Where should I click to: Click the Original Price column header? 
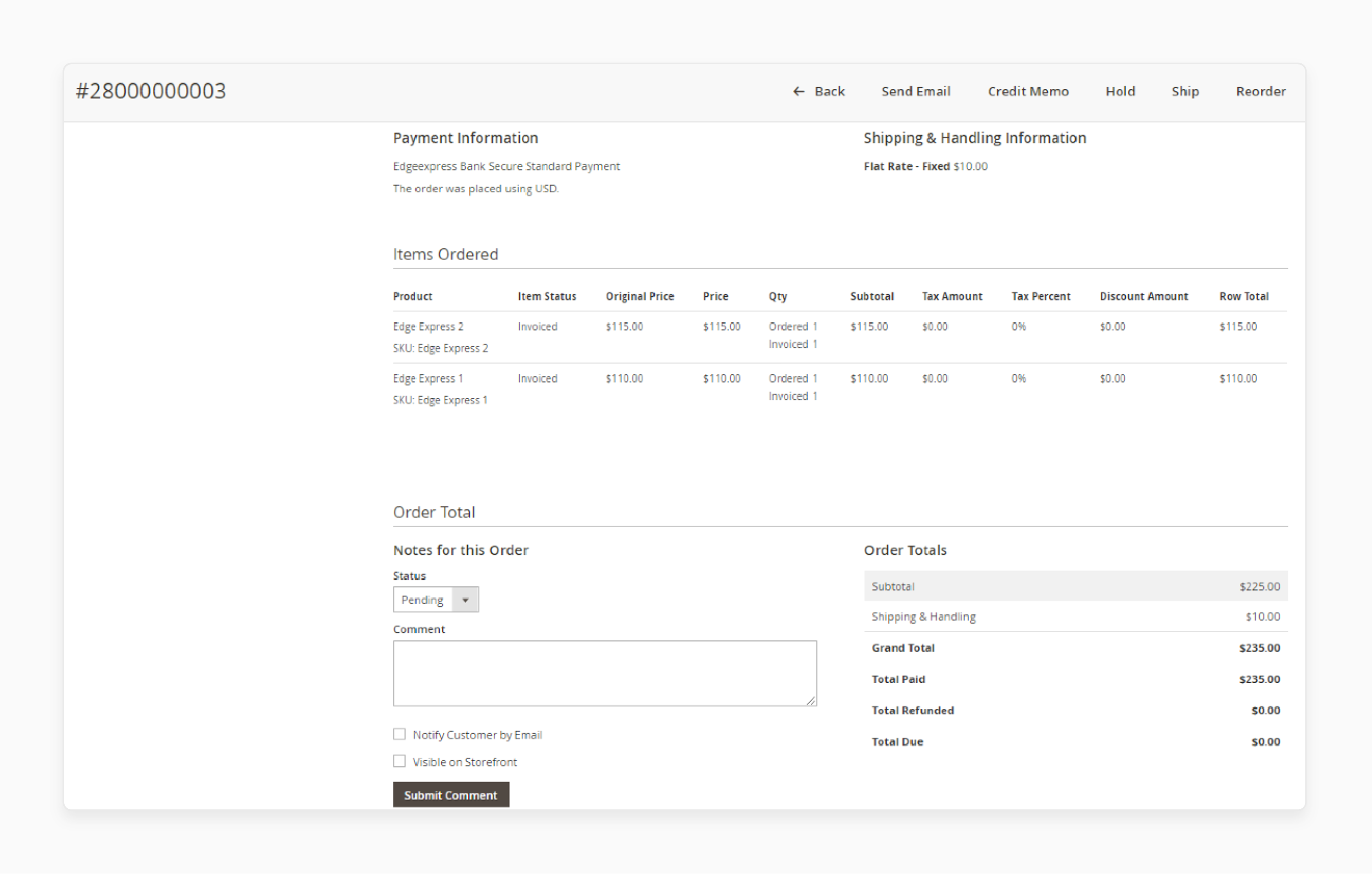pos(639,296)
